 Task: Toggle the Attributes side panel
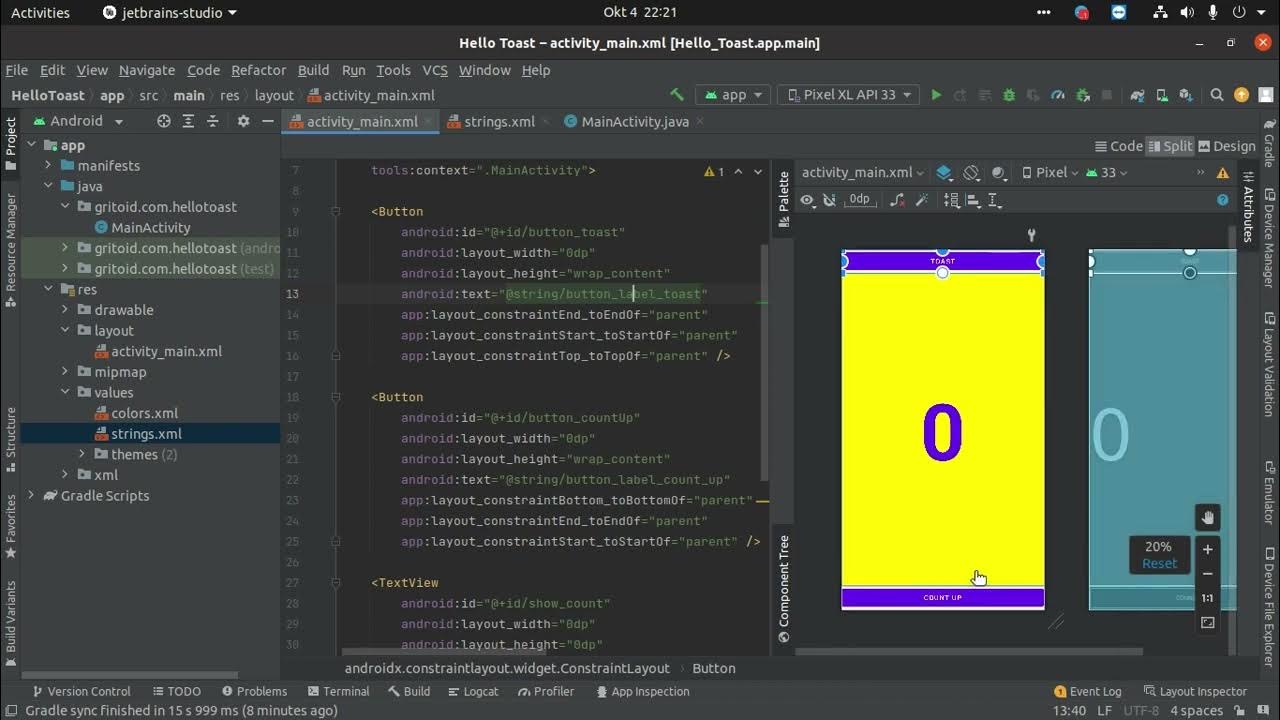1248,207
